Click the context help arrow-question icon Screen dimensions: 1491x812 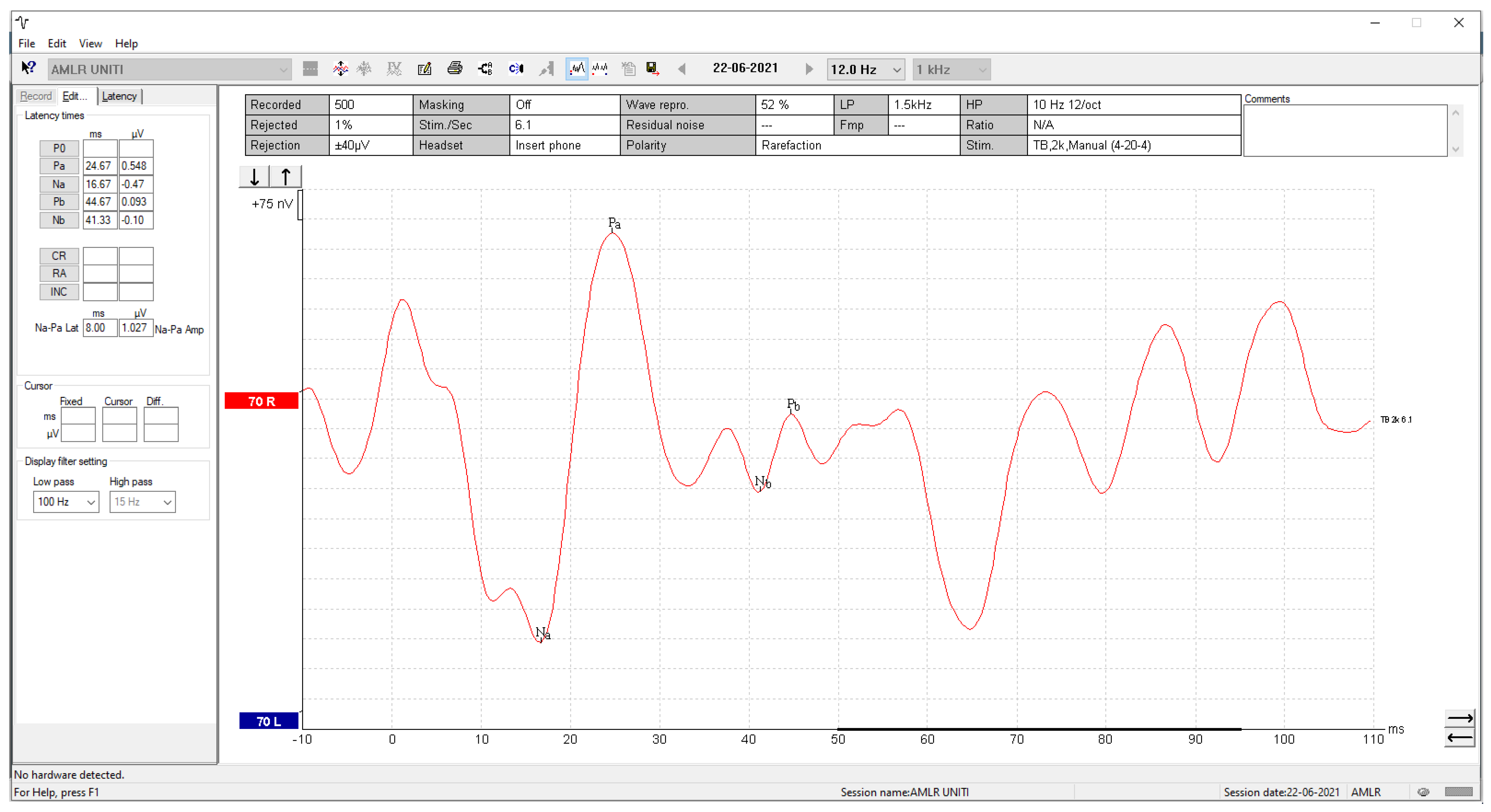click(28, 68)
